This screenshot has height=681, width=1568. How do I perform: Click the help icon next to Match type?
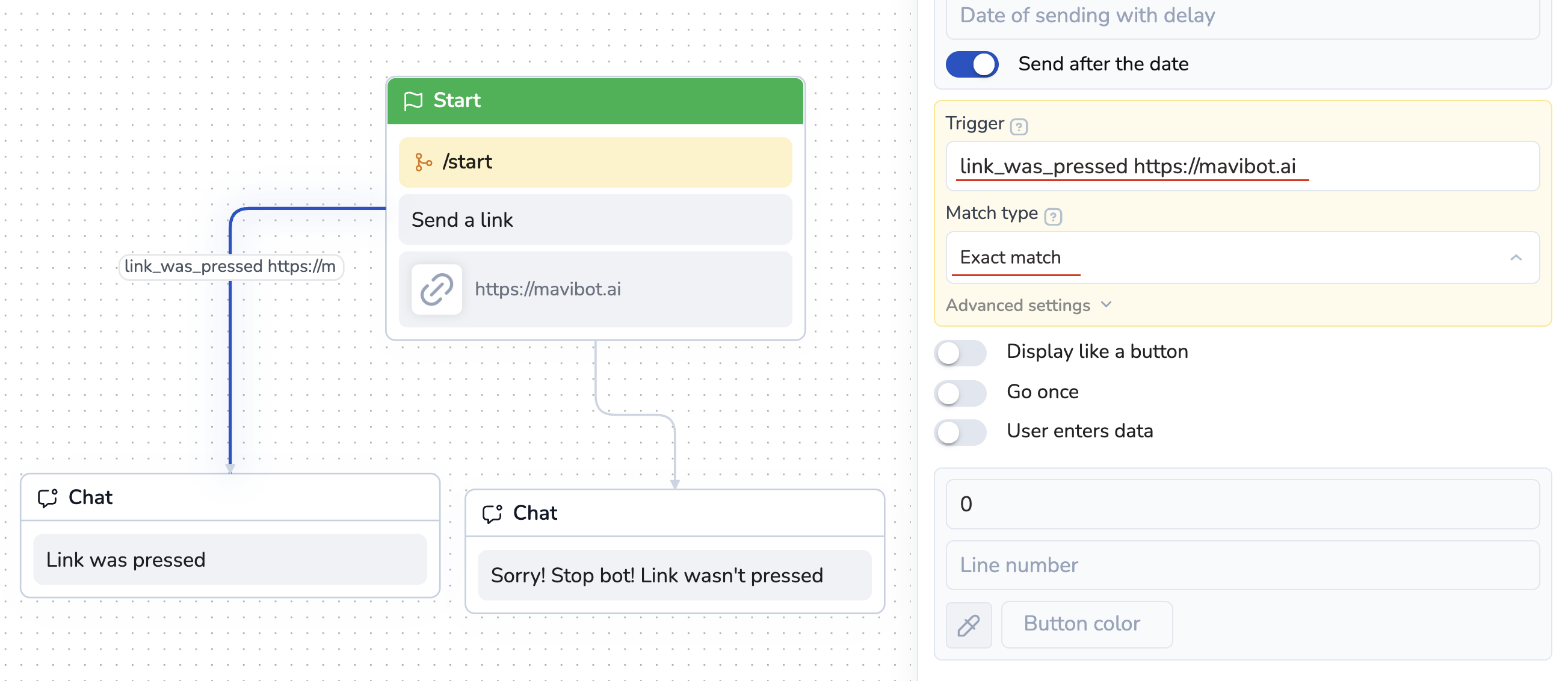(1052, 216)
